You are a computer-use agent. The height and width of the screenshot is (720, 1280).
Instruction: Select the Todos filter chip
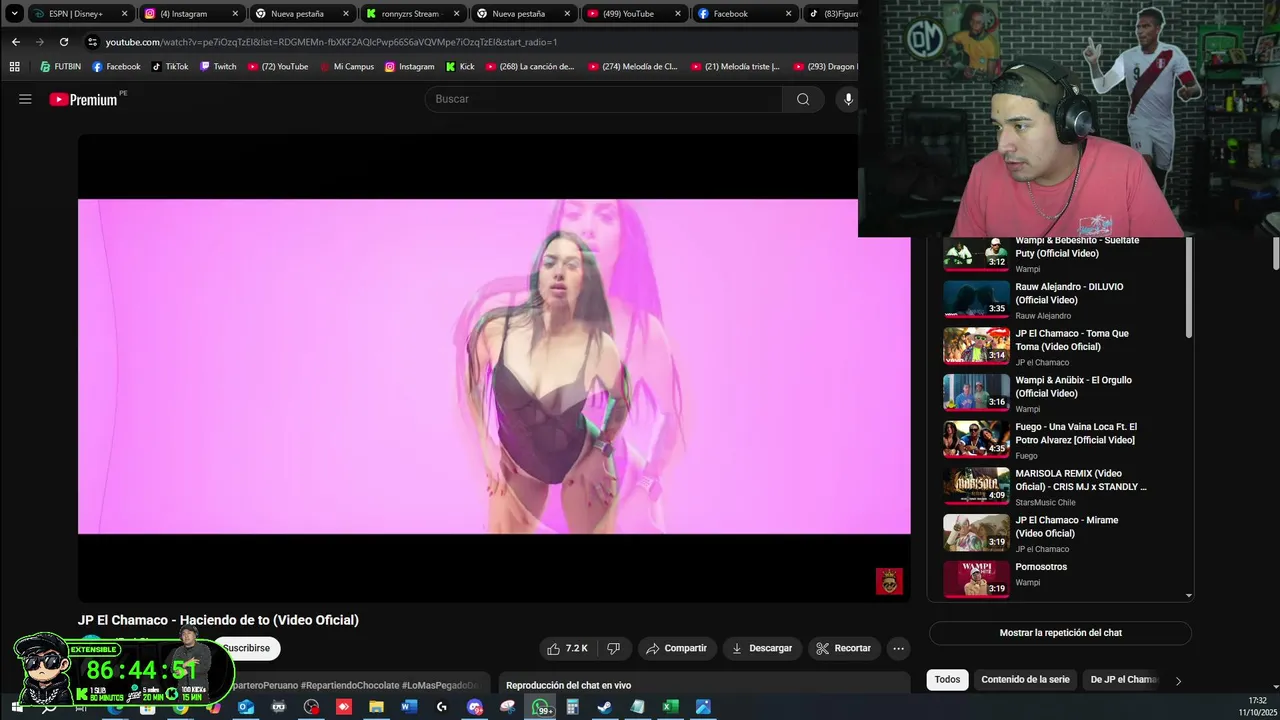[x=947, y=679]
